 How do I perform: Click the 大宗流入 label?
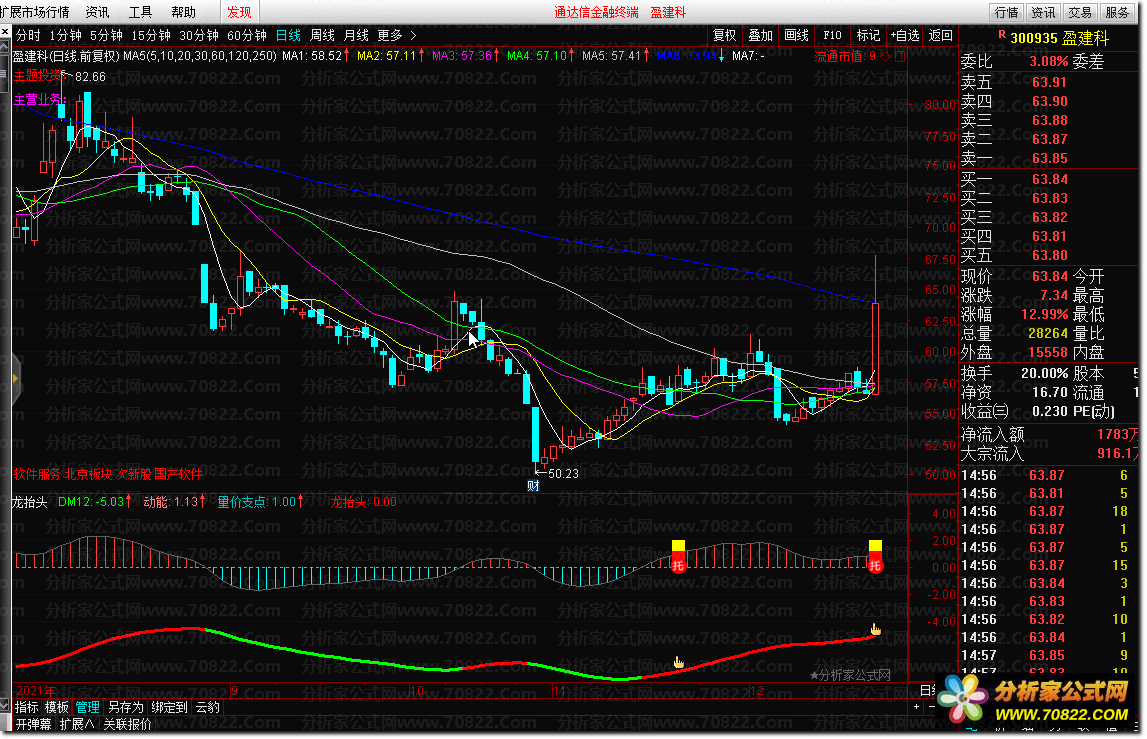tap(992, 454)
